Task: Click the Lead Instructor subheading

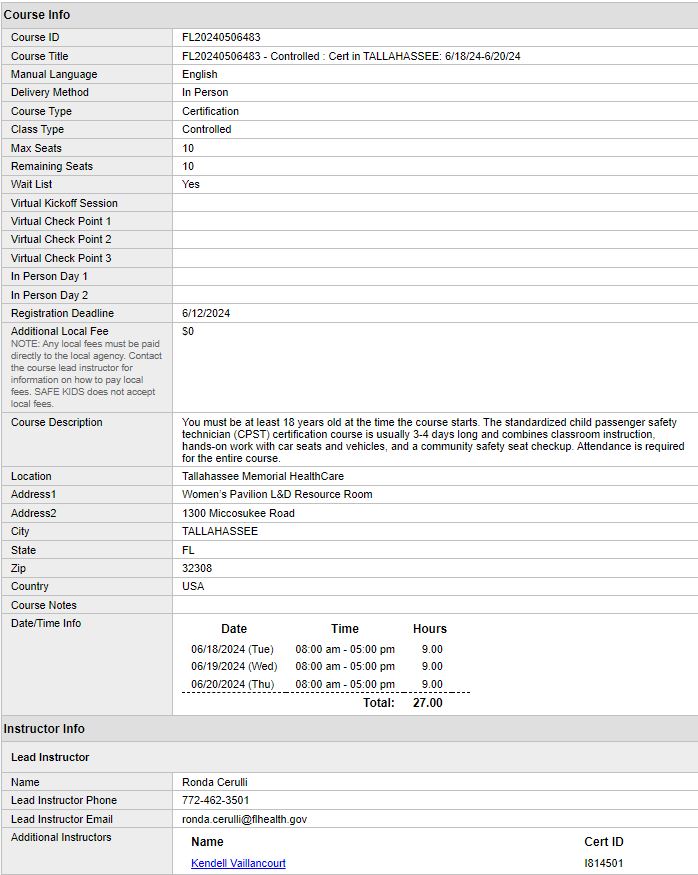Action: tap(50, 757)
